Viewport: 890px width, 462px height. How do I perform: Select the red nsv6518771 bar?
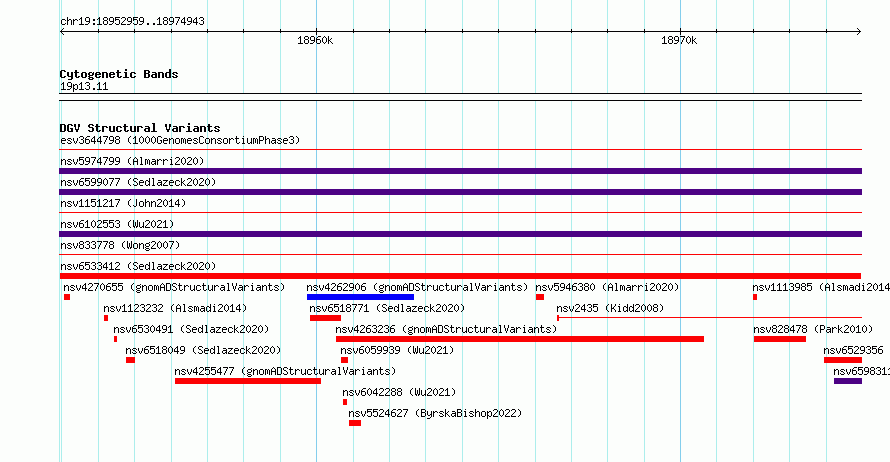tap(325, 318)
